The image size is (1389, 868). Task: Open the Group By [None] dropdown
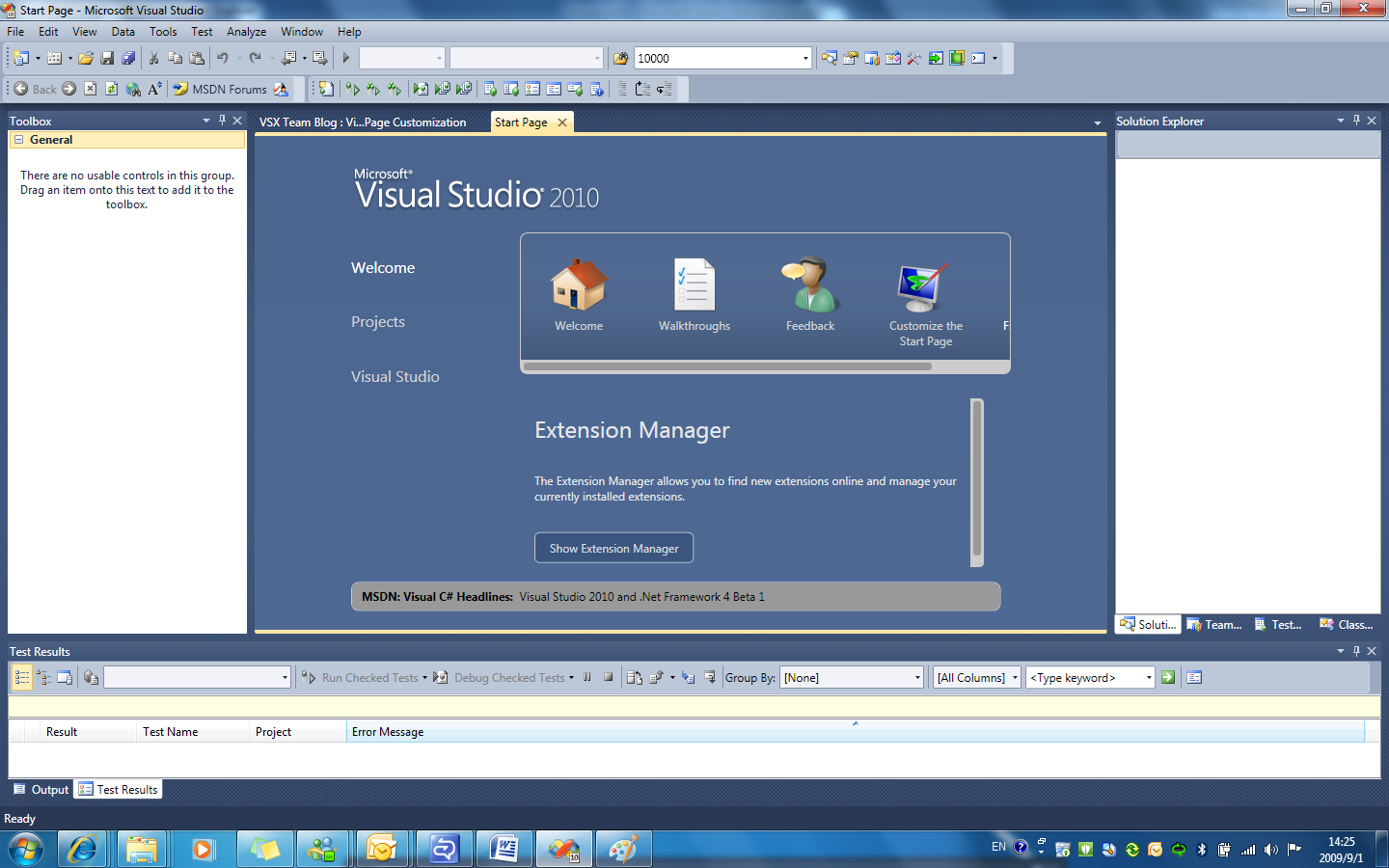point(917,678)
